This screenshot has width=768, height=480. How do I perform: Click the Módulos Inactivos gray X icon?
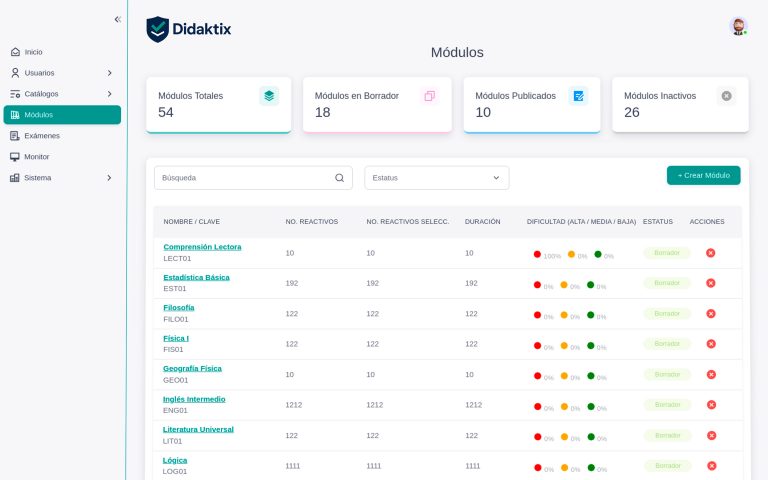click(x=726, y=96)
